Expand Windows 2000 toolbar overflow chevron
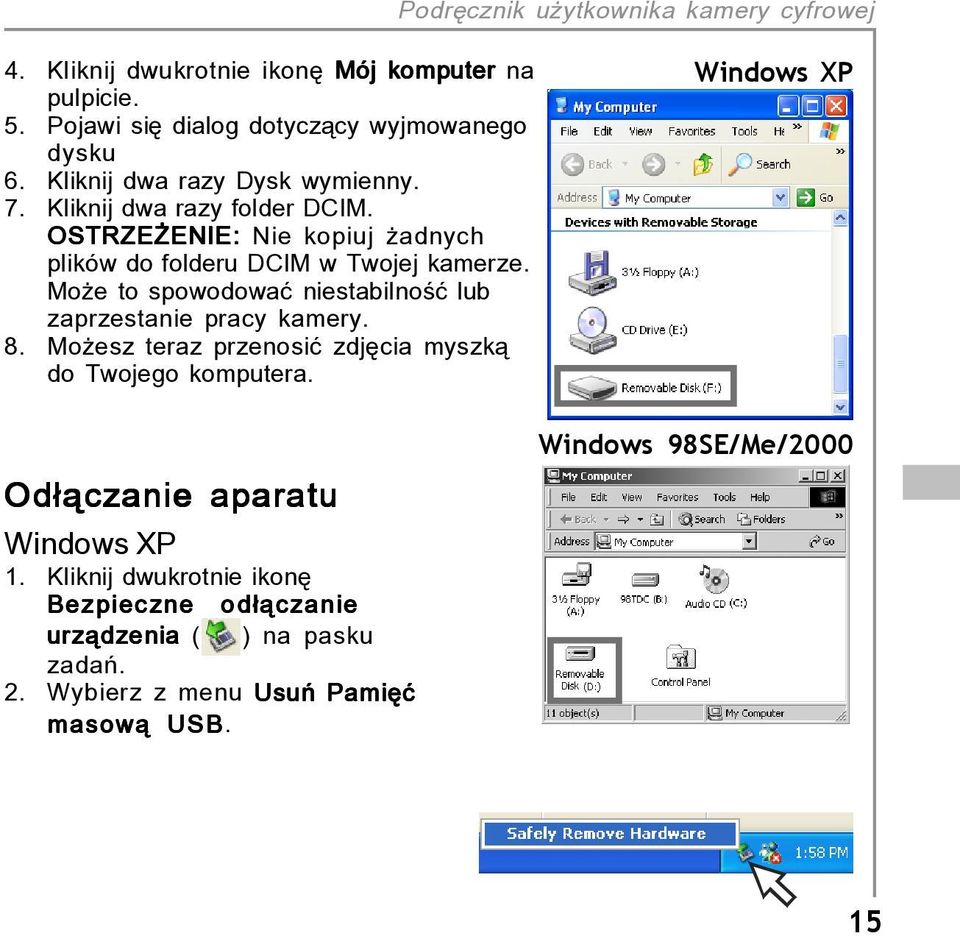 tap(839, 515)
